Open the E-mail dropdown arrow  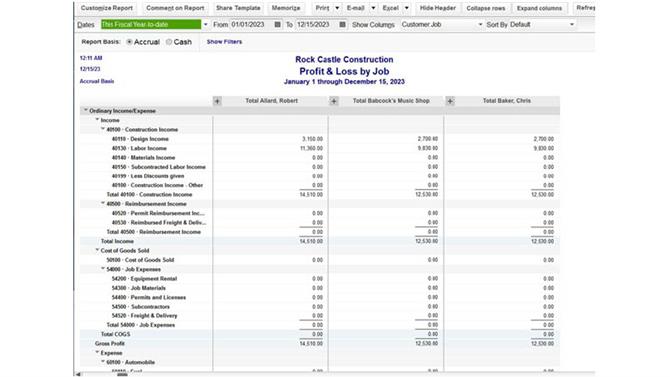pos(373,8)
